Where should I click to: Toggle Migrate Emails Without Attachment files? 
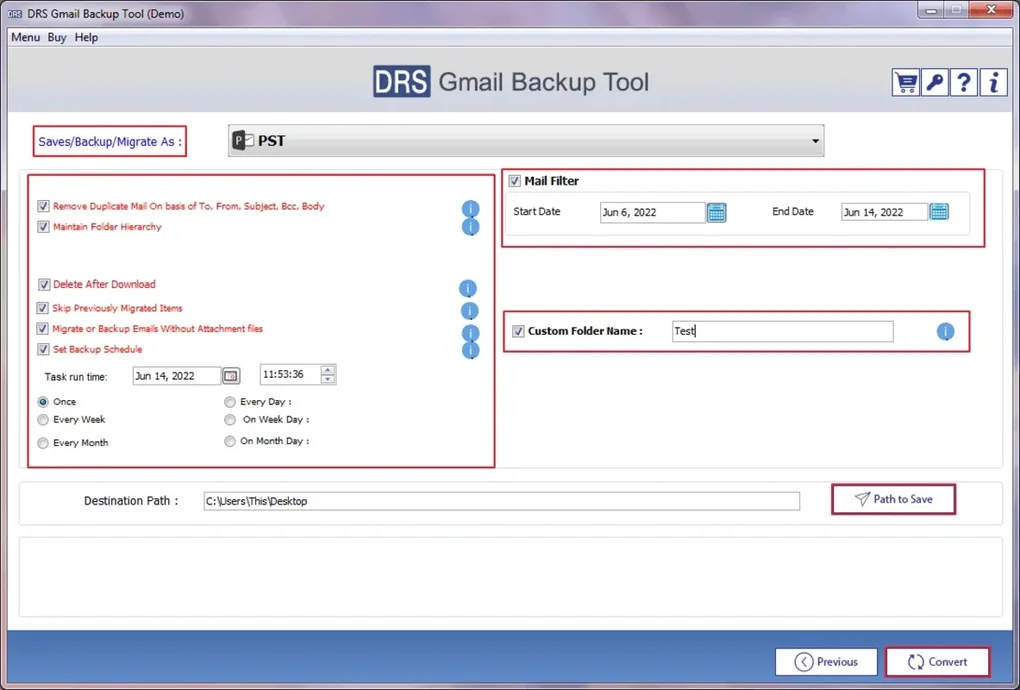(42, 329)
